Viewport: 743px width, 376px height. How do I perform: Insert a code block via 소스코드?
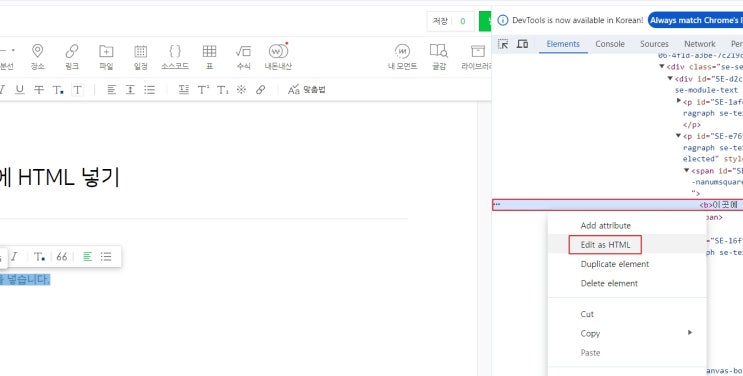(x=175, y=56)
